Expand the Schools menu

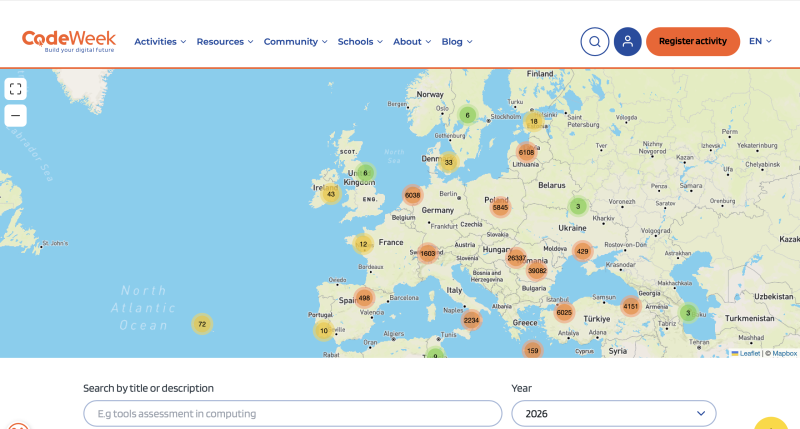point(360,42)
